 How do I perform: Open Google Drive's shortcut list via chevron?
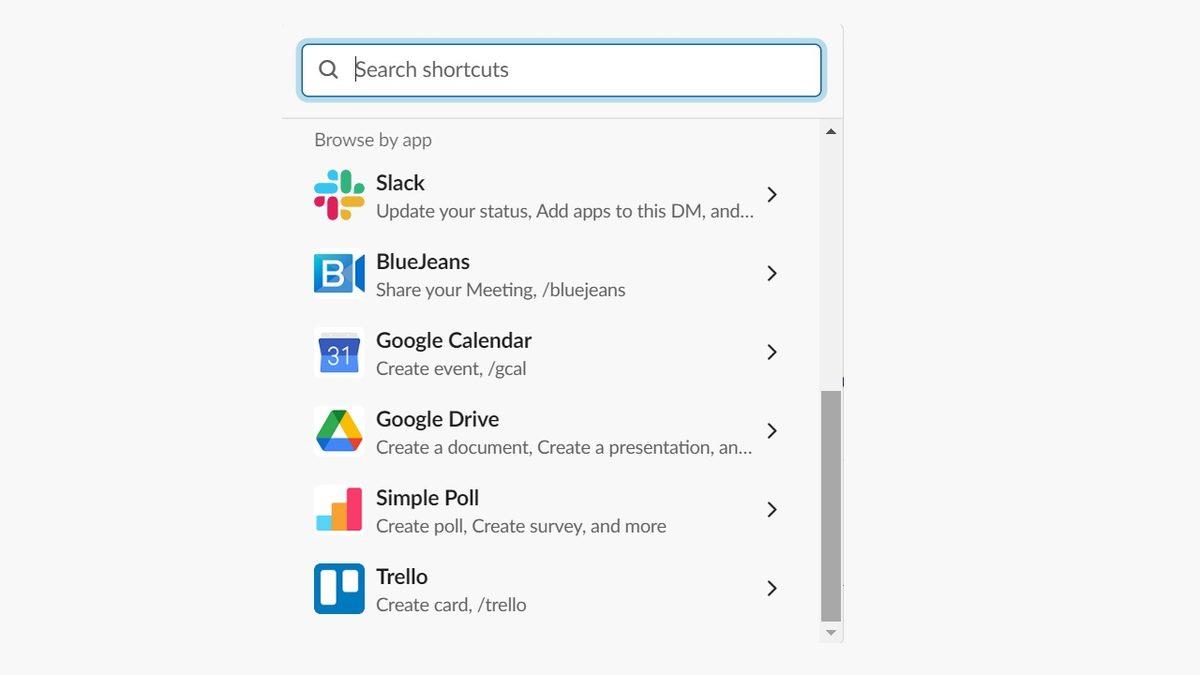pos(771,431)
